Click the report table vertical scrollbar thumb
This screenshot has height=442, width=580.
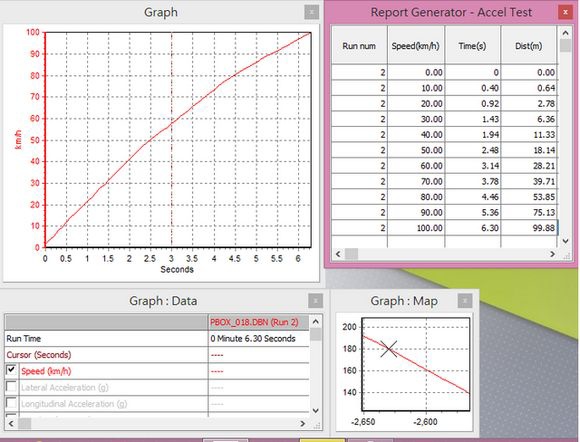point(565,45)
